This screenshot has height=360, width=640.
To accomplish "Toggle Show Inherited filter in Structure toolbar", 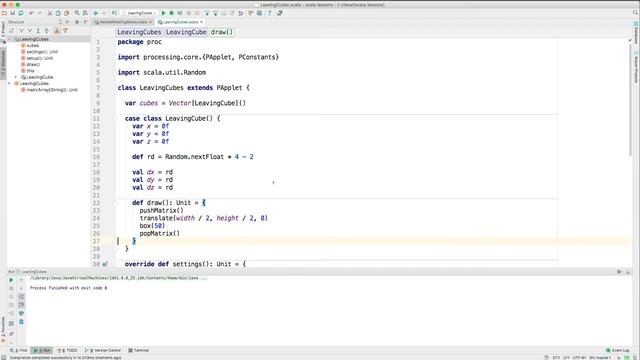I will 30,31.
